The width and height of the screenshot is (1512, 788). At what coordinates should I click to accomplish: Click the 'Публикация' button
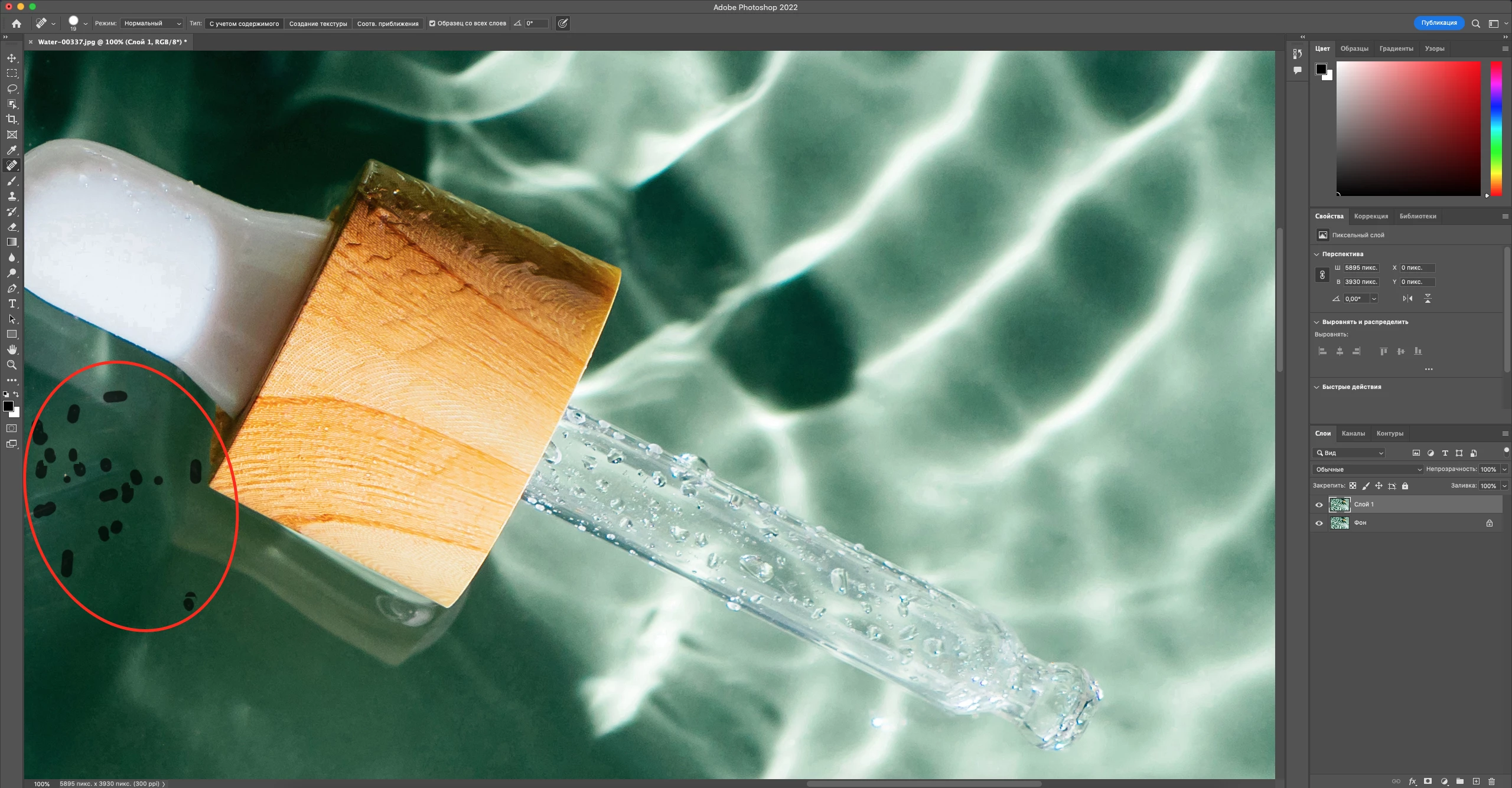(x=1439, y=23)
